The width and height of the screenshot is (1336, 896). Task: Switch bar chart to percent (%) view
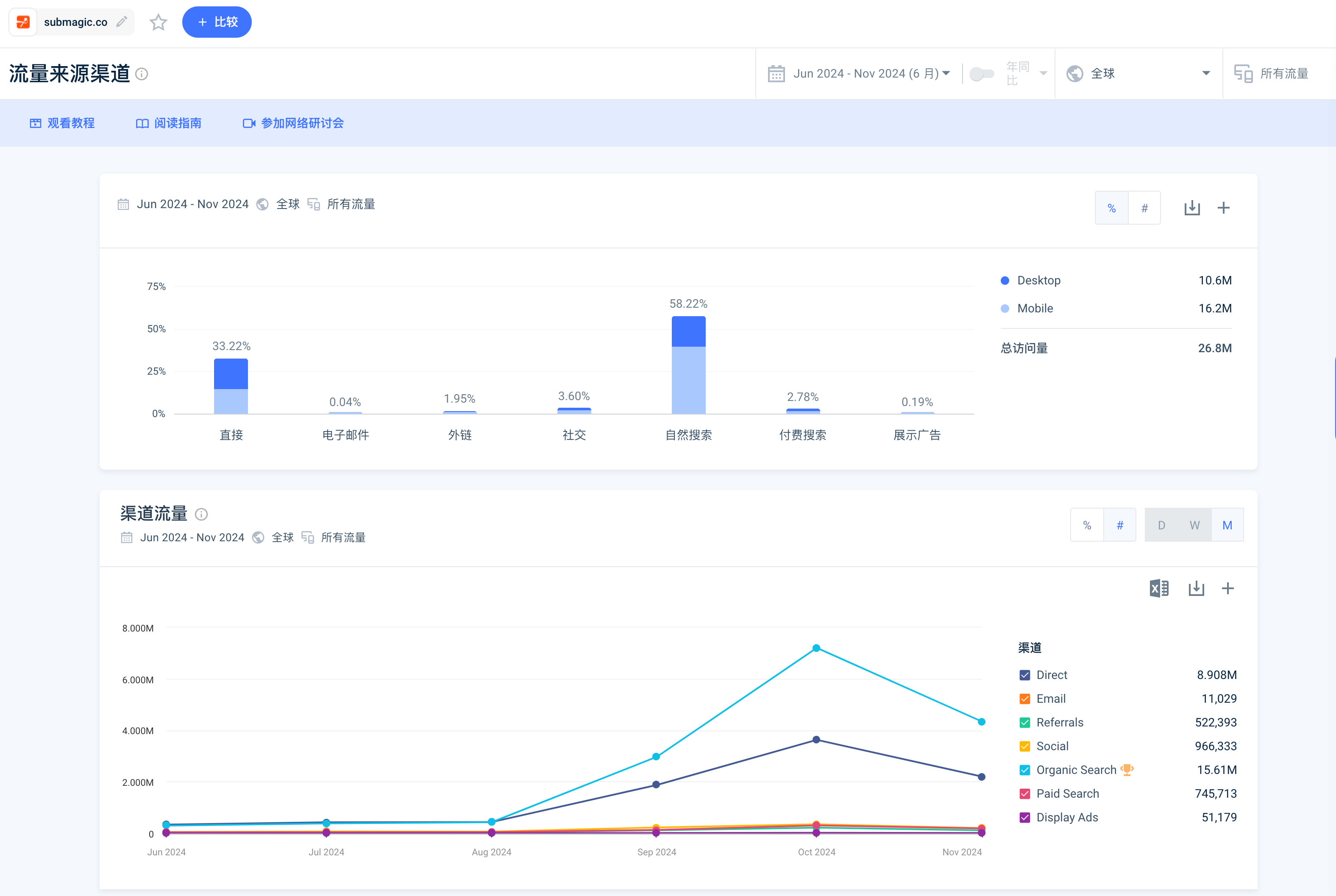[1111, 208]
